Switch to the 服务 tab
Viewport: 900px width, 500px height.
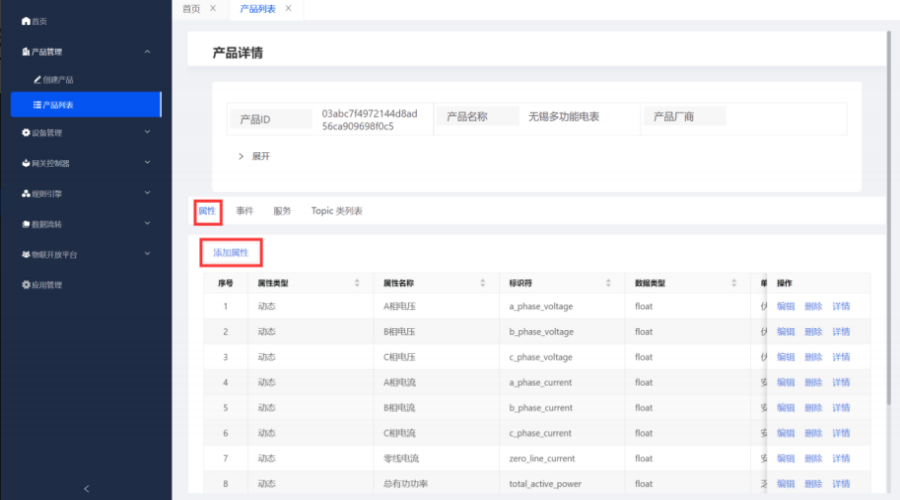pyautogui.click(x=282, y=211)
